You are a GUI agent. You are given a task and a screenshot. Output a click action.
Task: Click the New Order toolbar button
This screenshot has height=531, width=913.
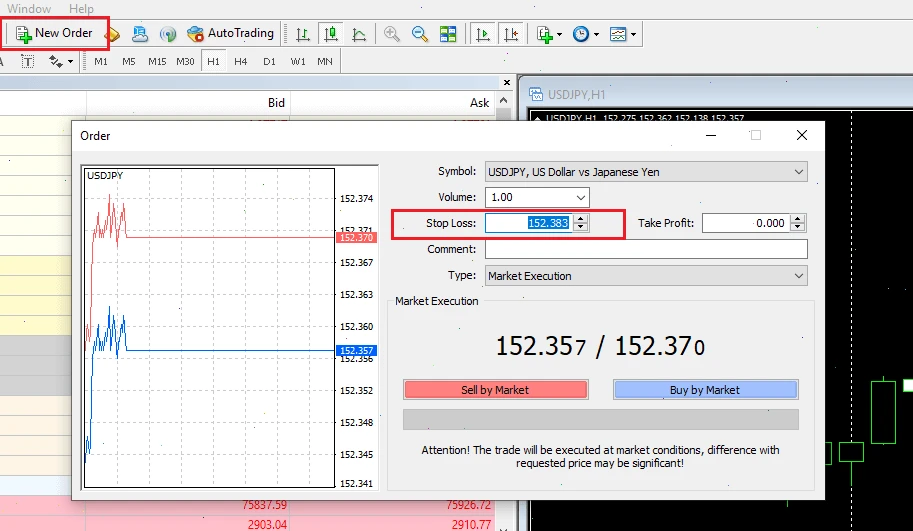54,33
